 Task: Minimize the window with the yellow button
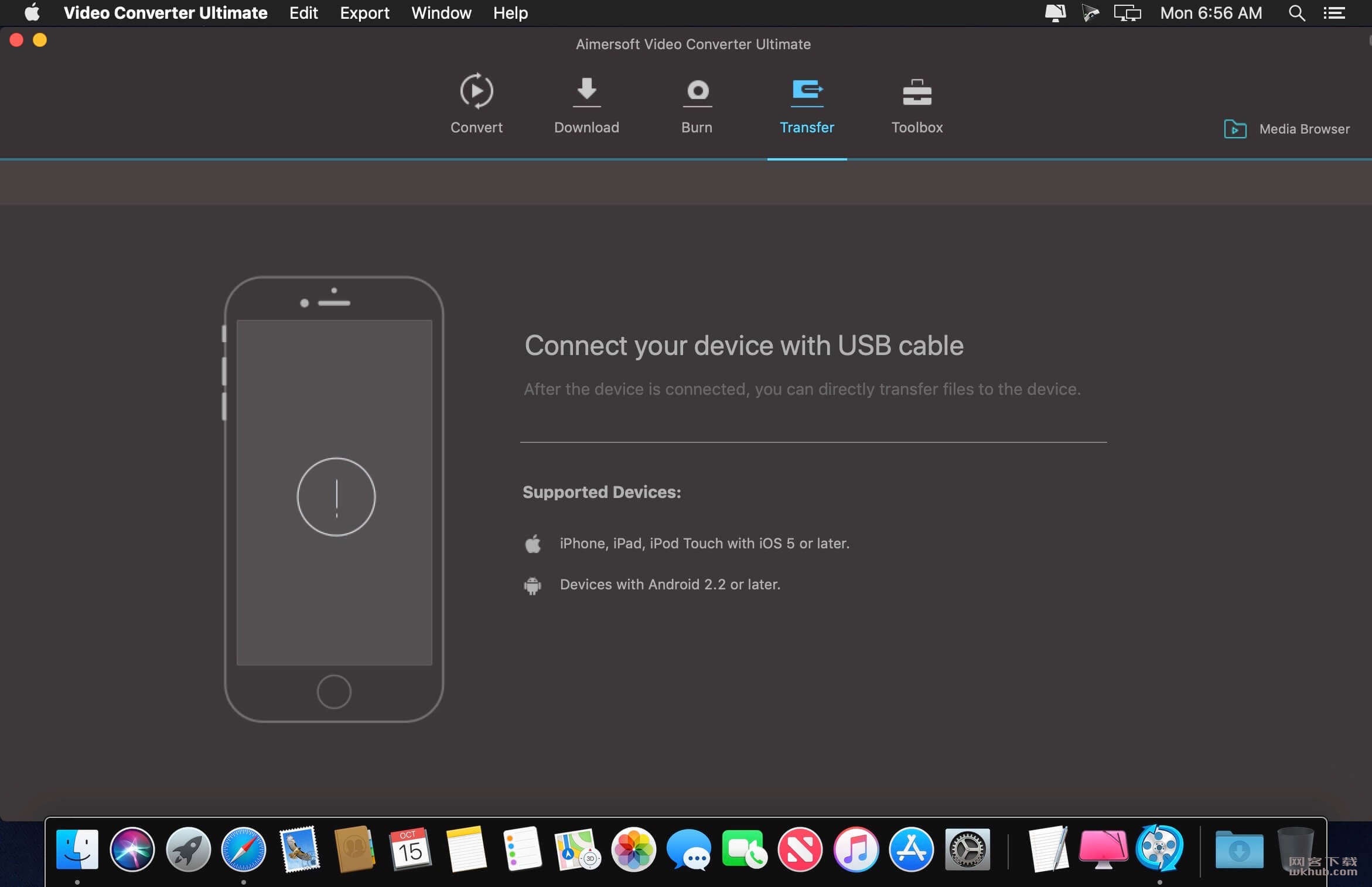tap(40, 40)
